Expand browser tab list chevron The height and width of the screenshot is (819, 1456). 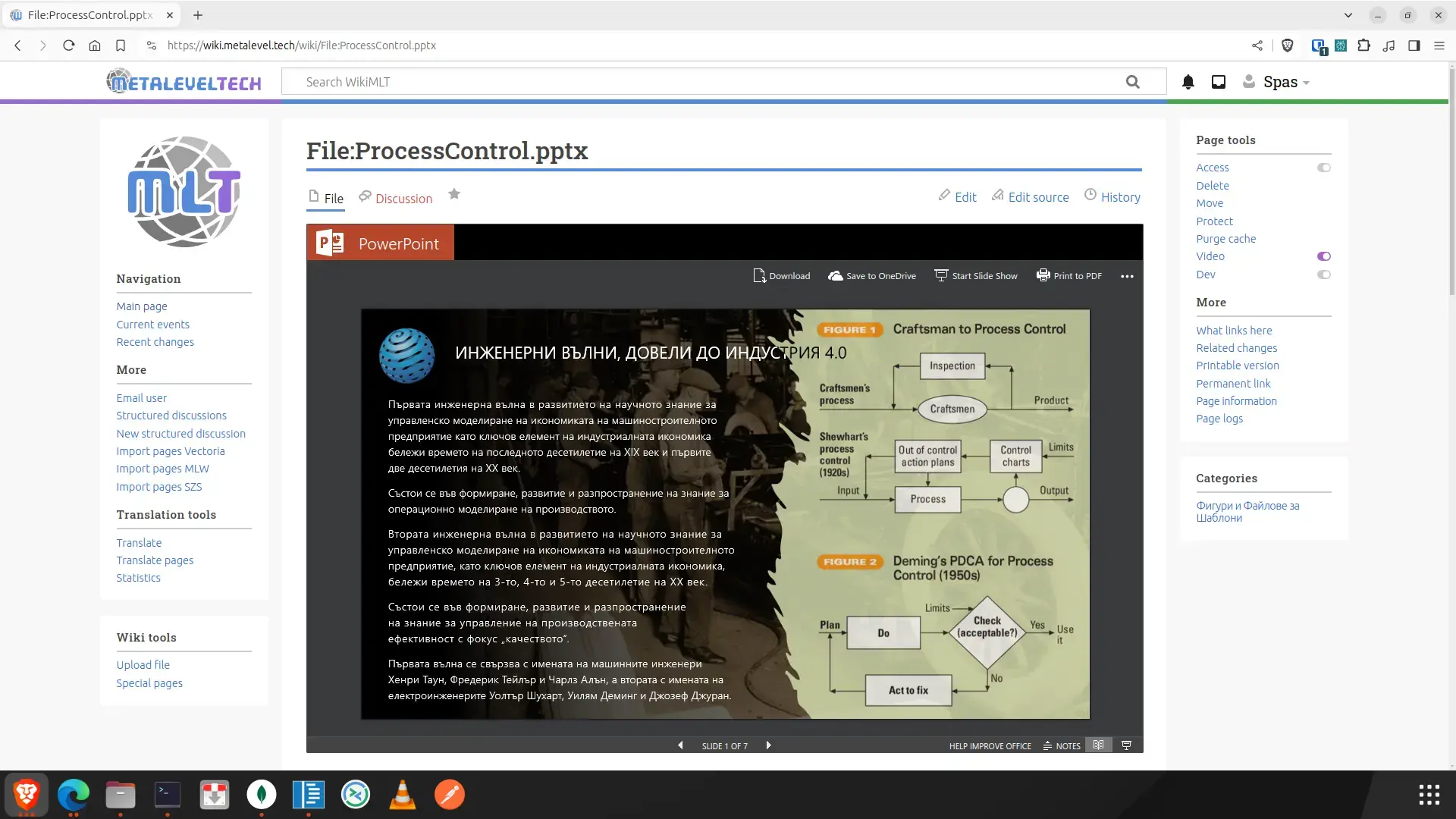[x=1348, y=15]
